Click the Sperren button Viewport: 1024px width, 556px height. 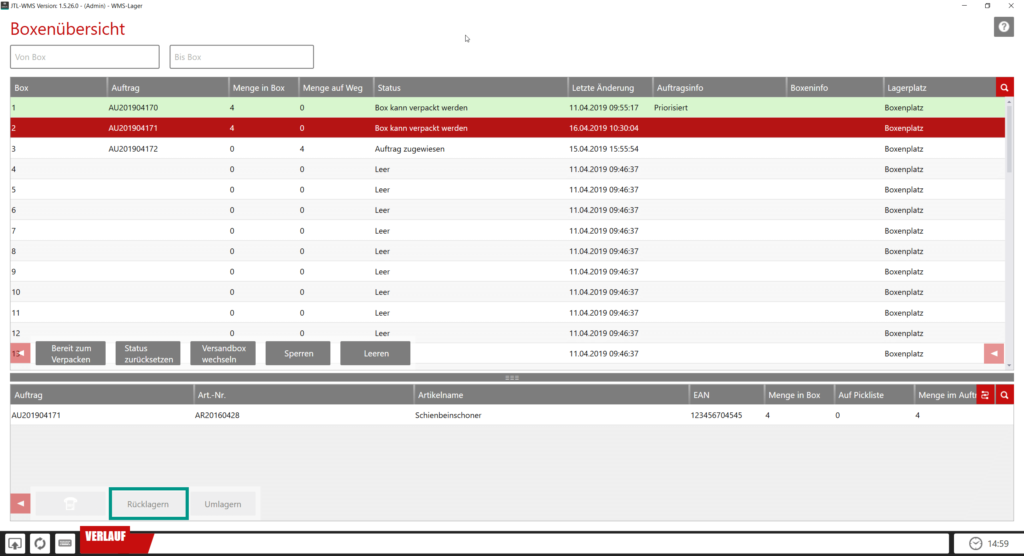(x=298, y=353)
